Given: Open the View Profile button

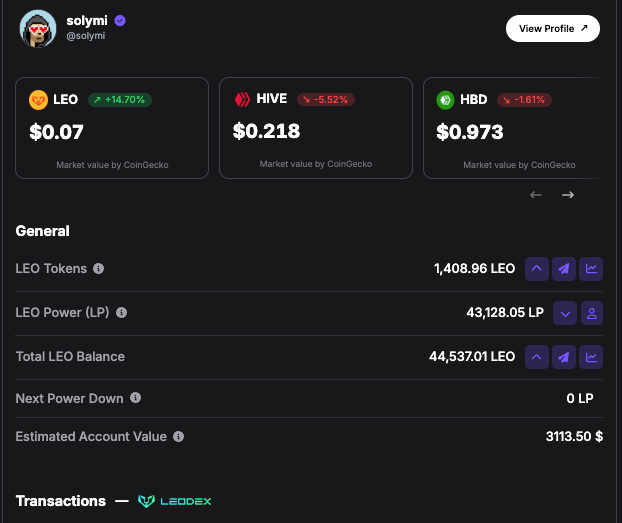Looking at the screenshot, I should 553,29.
